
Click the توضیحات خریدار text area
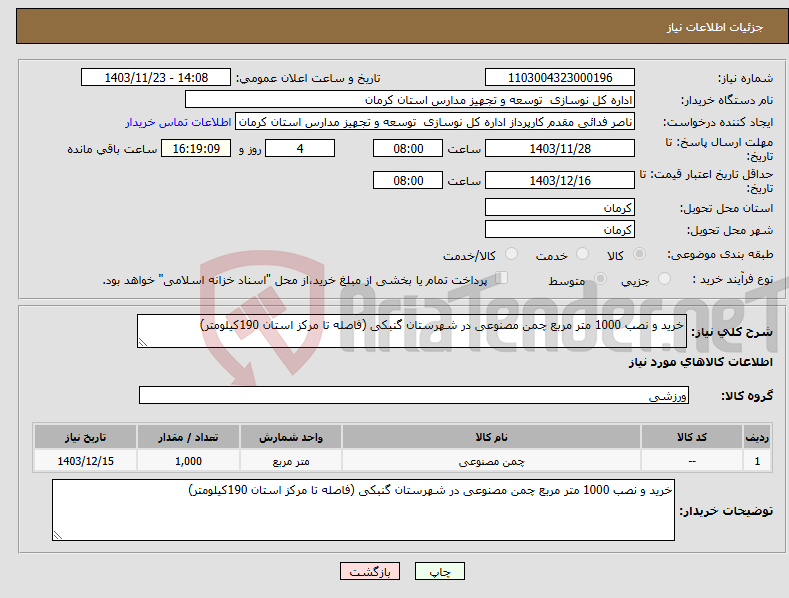point(363,510)
